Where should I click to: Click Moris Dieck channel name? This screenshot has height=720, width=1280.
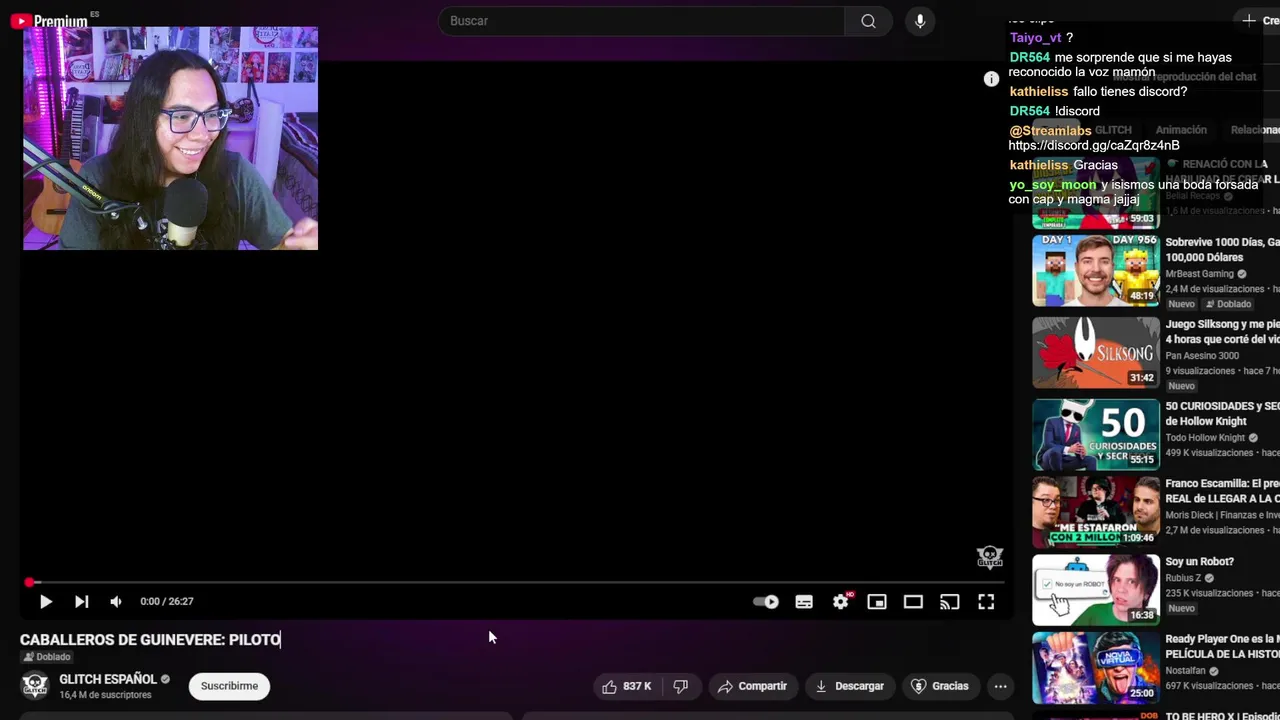[1222, 516]
